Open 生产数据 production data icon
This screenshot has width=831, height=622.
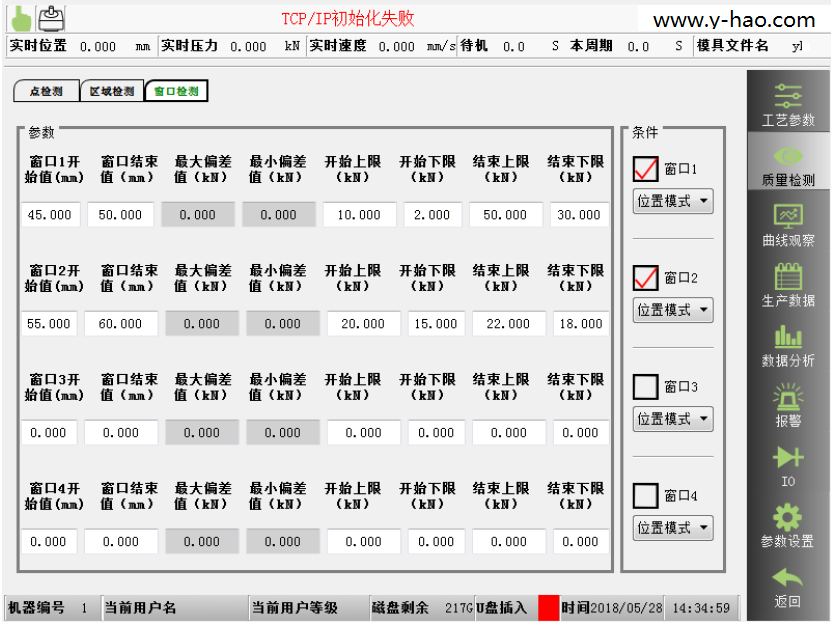(788, 277)
